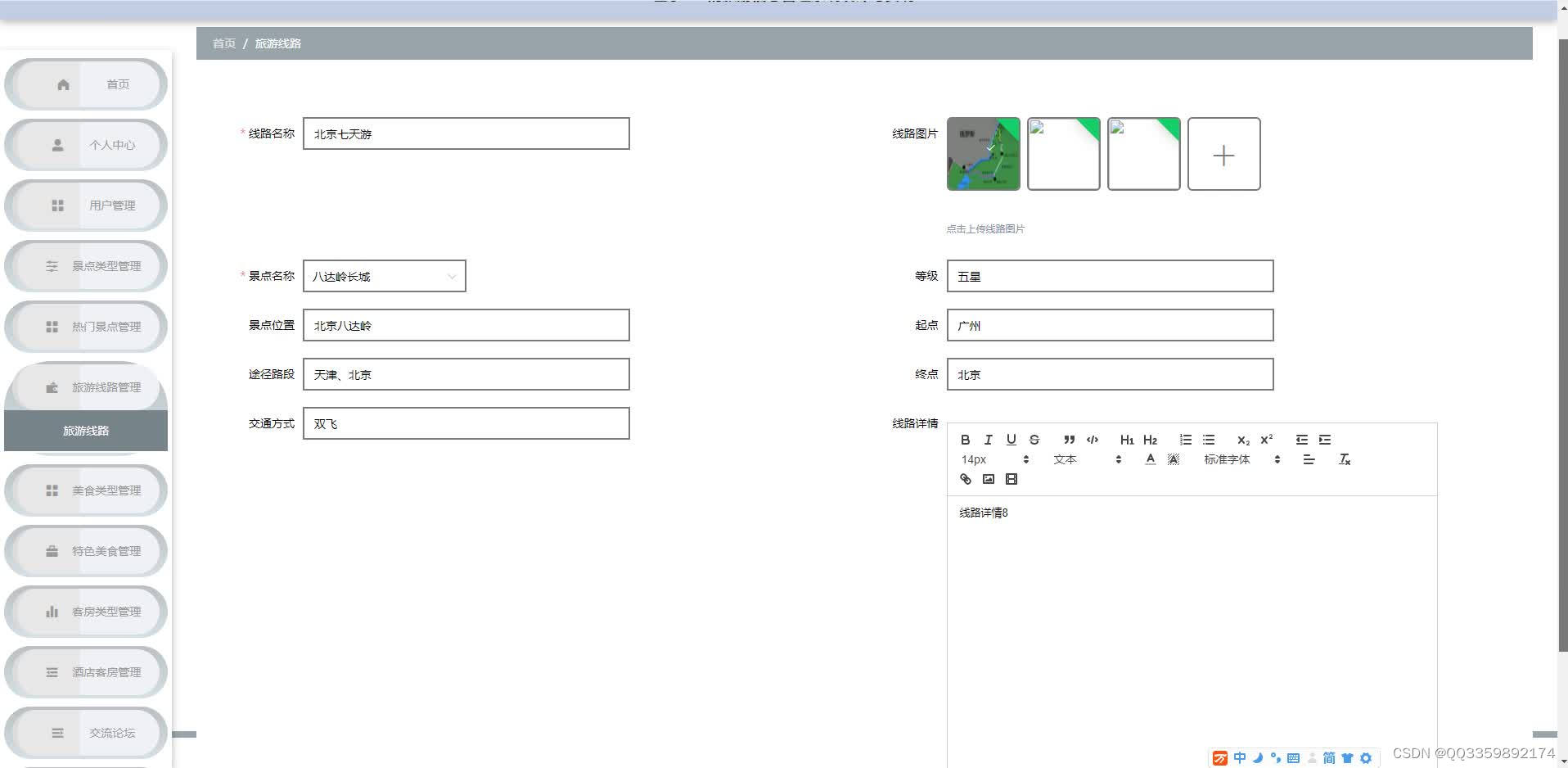The width and height of the screenshot is (1568, 768).
Task: Open 用户管理 in the sidebar
Action: [86, 206]
